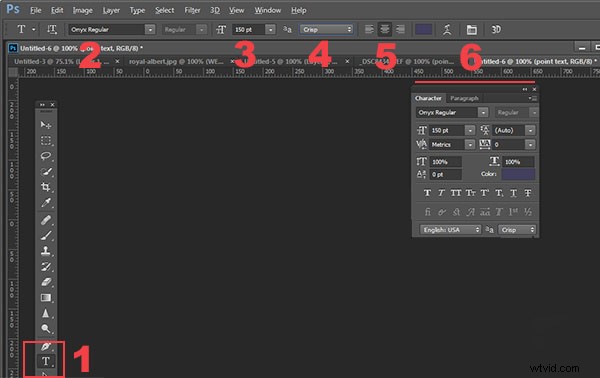The image size is (600, 378).
Task: Open leading (Auto) dropdown
Action: pos(530,130)
